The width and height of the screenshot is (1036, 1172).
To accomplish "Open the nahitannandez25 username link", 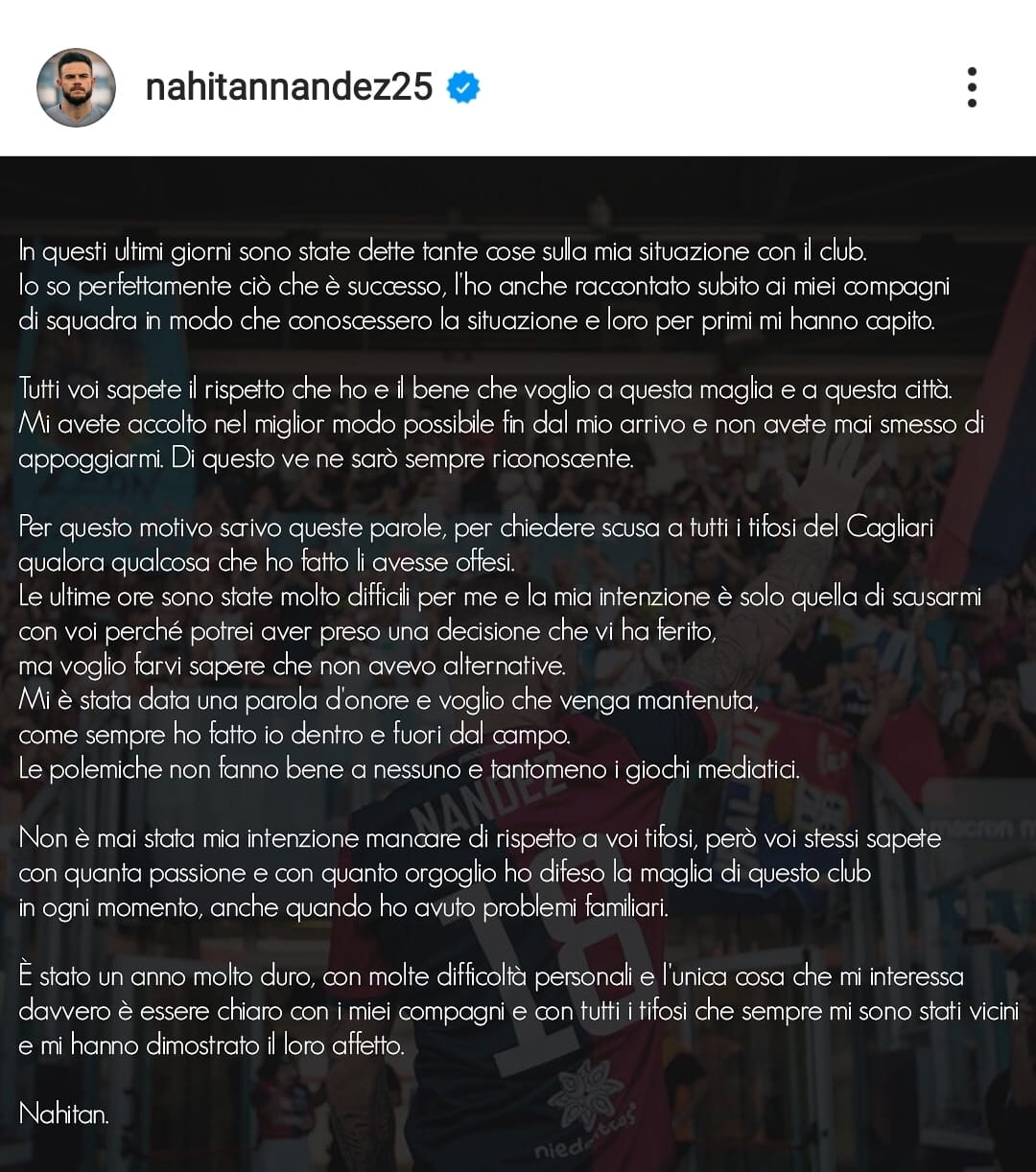I will (x=289, y=87).
